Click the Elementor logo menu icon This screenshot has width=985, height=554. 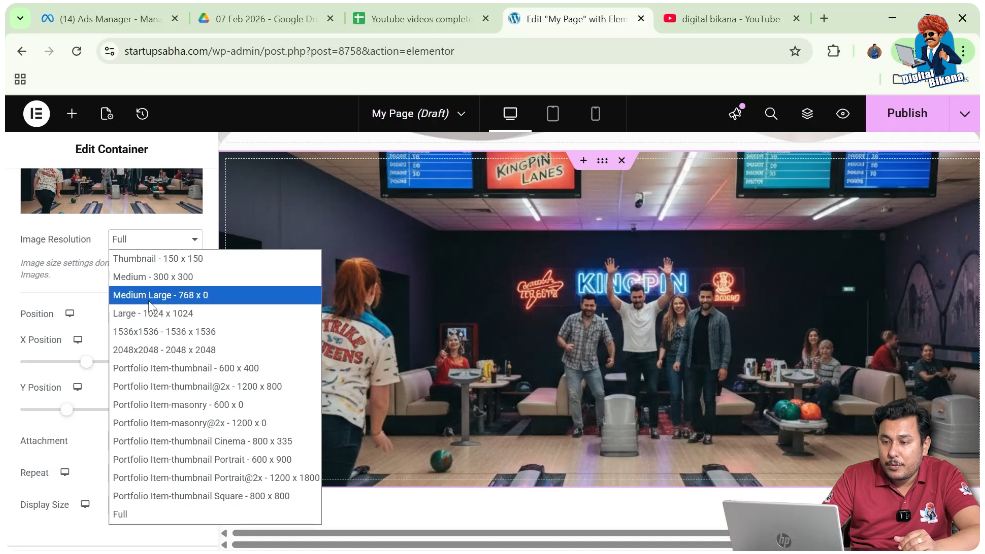coord(36,113)
